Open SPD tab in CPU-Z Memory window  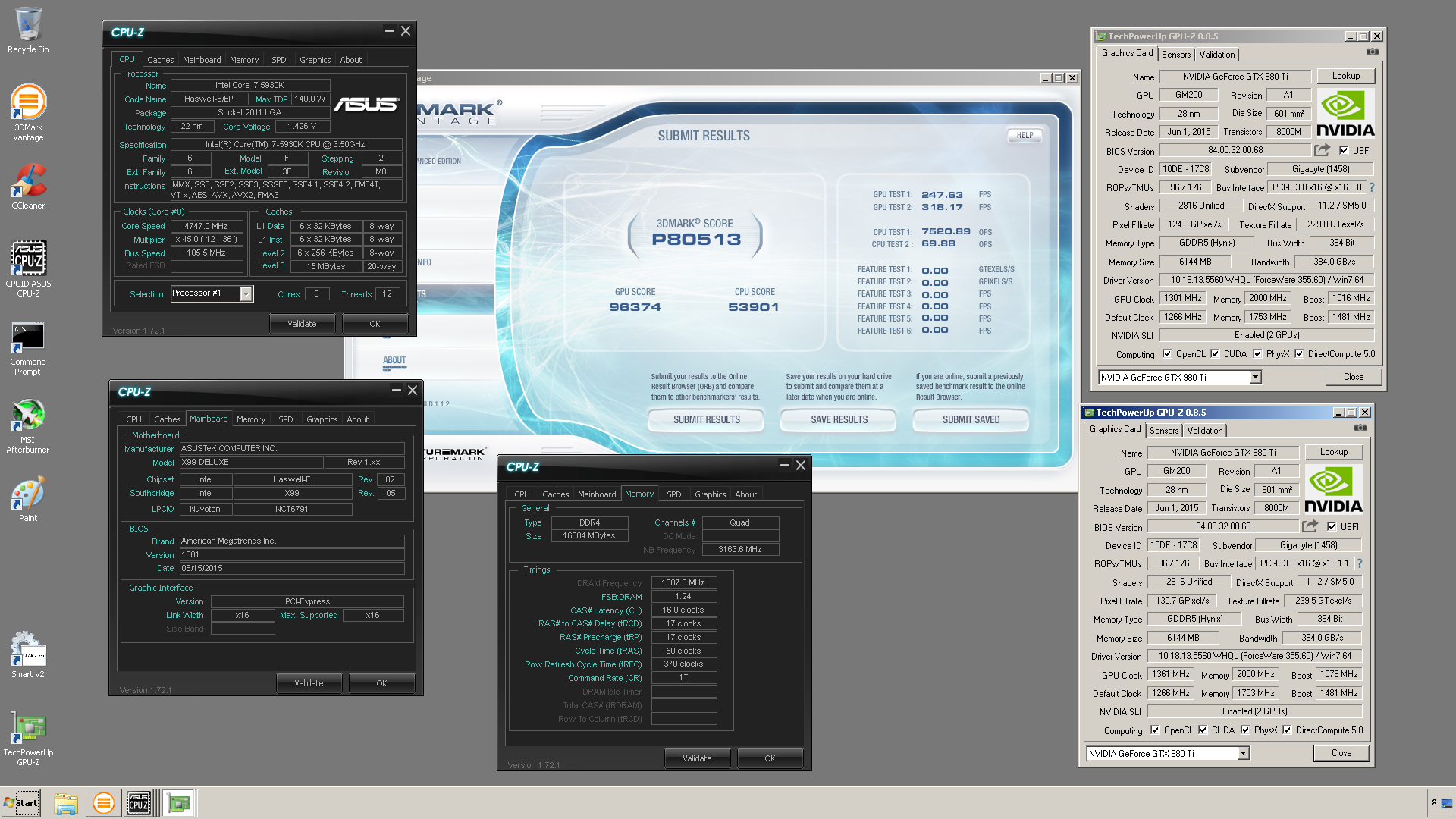coord(673,494)
